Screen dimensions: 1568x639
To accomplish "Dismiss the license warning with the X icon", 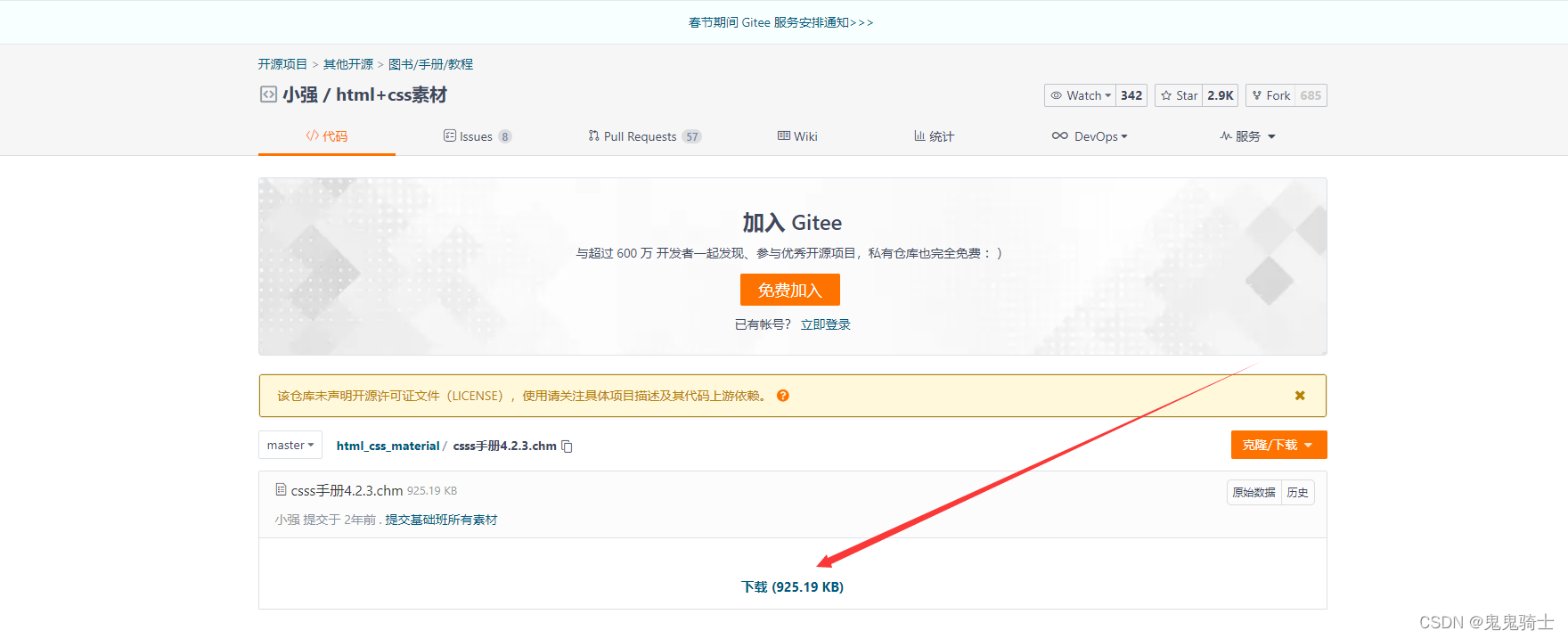I will 1300,396.
